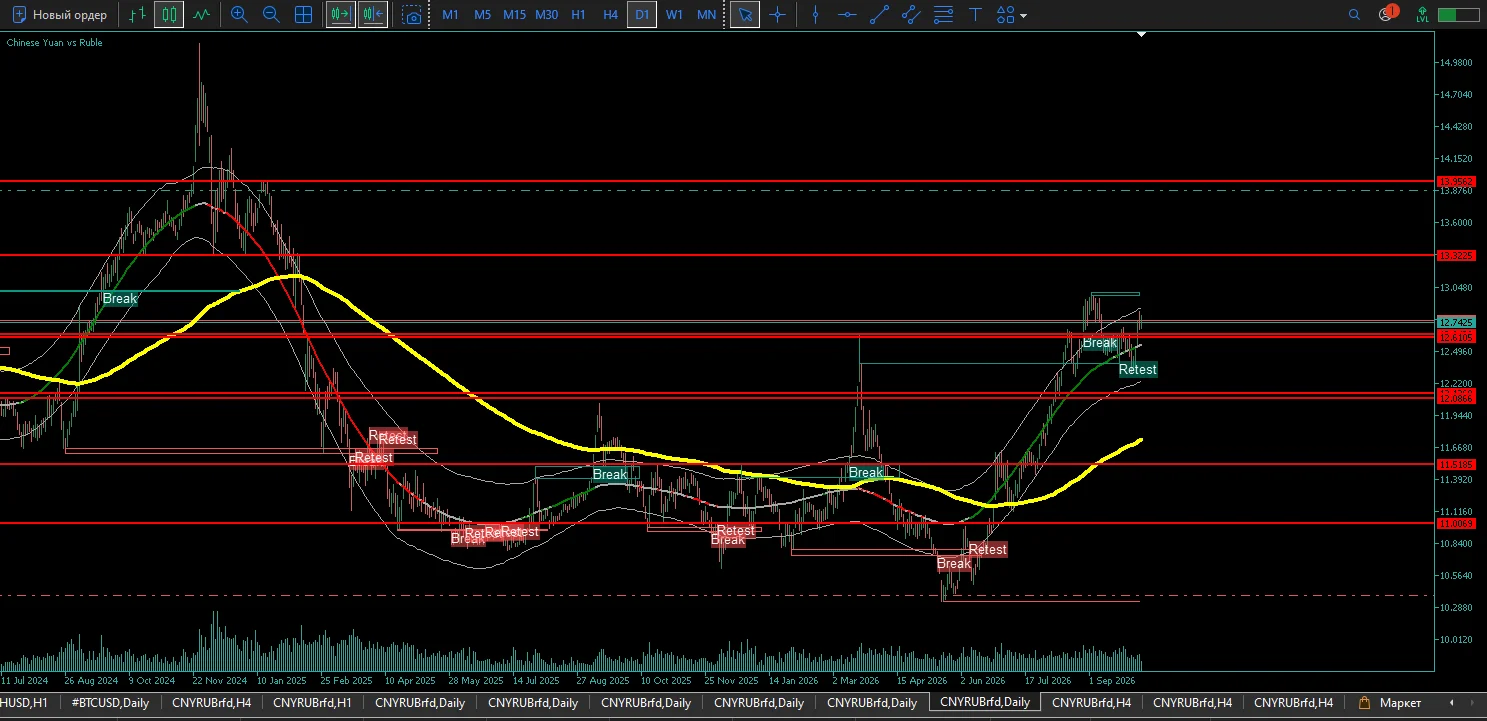Select the M5 timeframe
Screen dimensions: 1487x721
coord(483,15)
